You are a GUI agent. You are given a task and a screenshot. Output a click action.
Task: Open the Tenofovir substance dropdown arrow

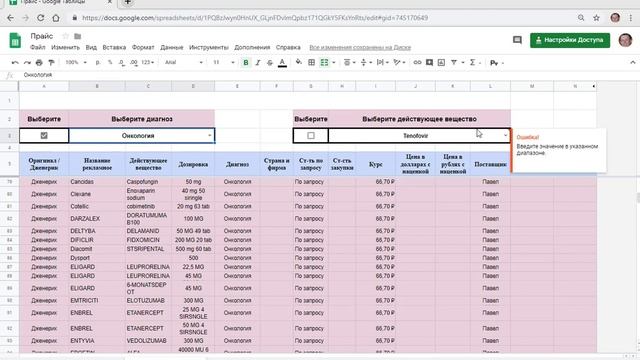505,136
